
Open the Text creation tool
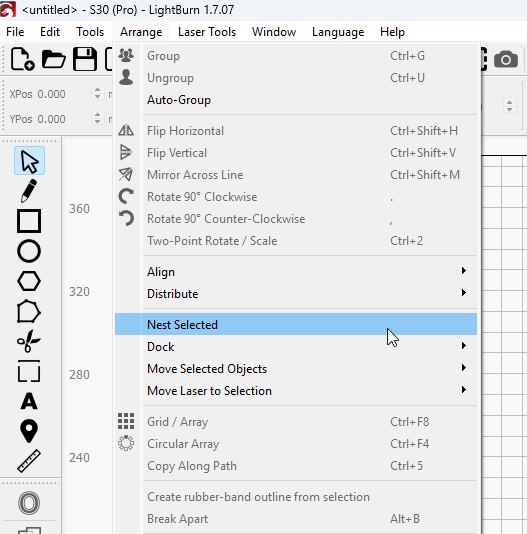point(29,401)
